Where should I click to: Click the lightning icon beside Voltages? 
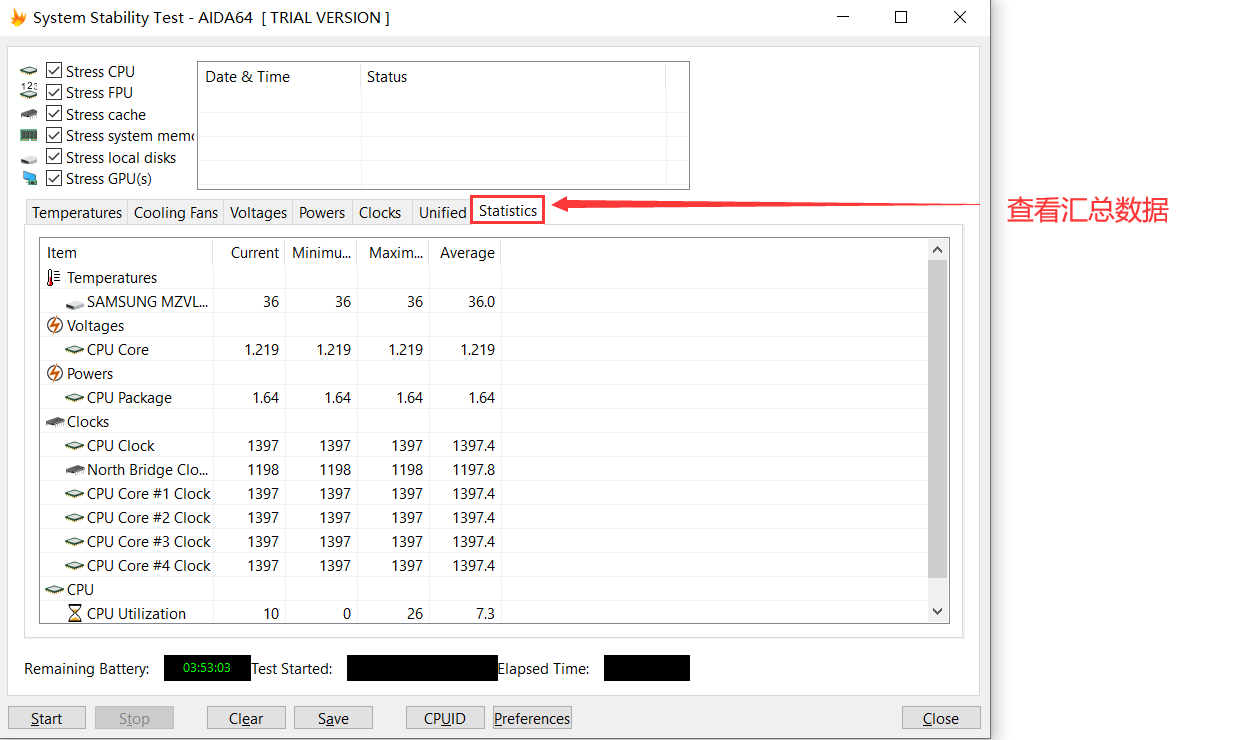[55, 325]
